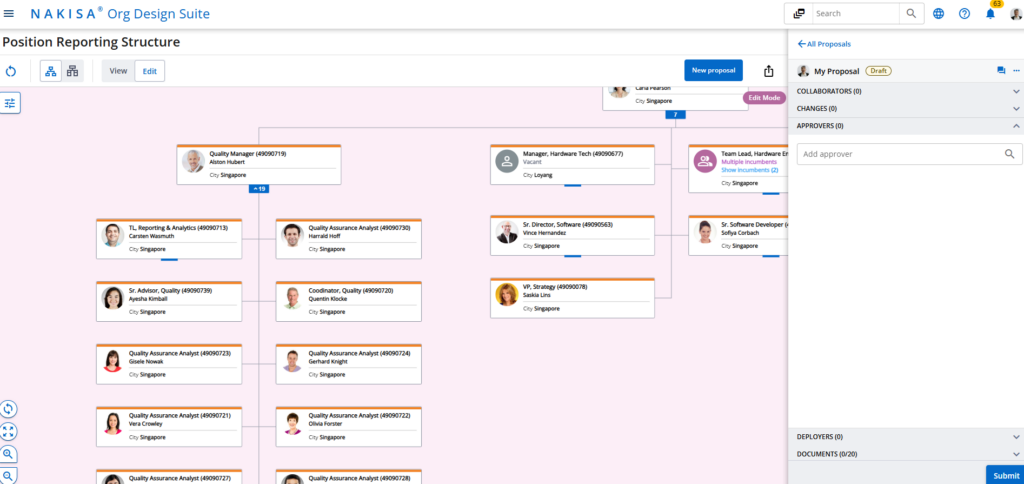
Task: Open the help question mark icon
Action: tap(965, 14)
